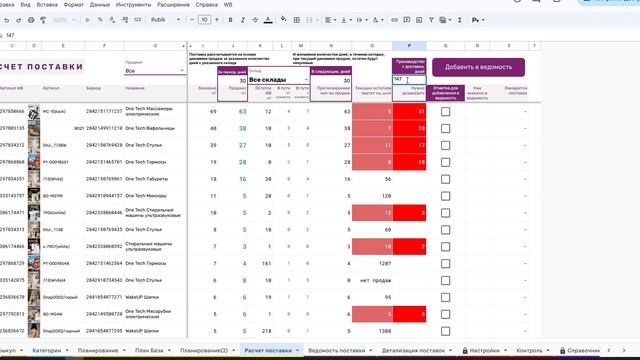The height and width of the screenshot is (360, 640).
Task: Increase the font size with plus
Action: (x=217, y=20)
